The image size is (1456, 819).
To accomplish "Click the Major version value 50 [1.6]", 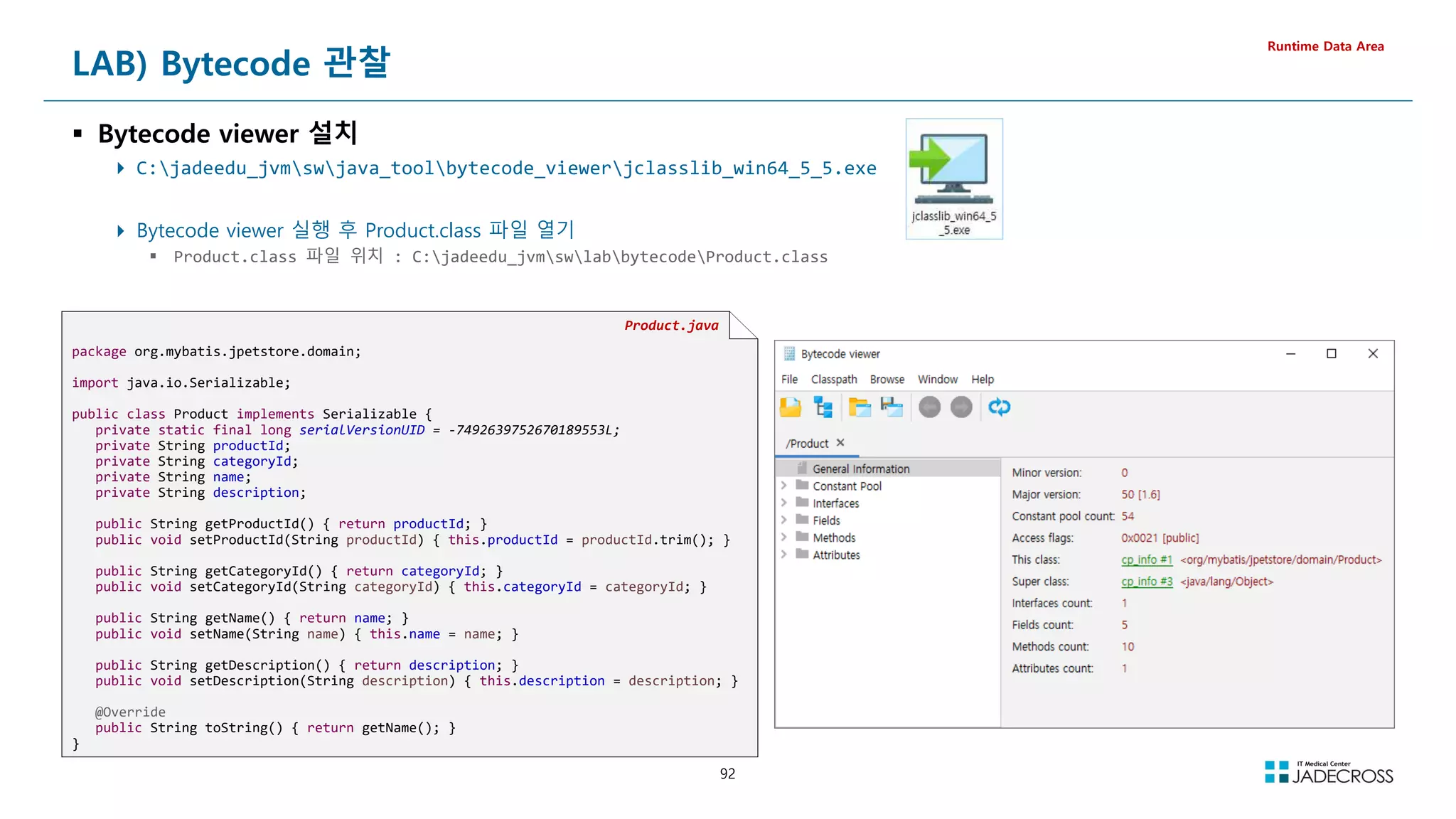I will [x=1140, y=495].
